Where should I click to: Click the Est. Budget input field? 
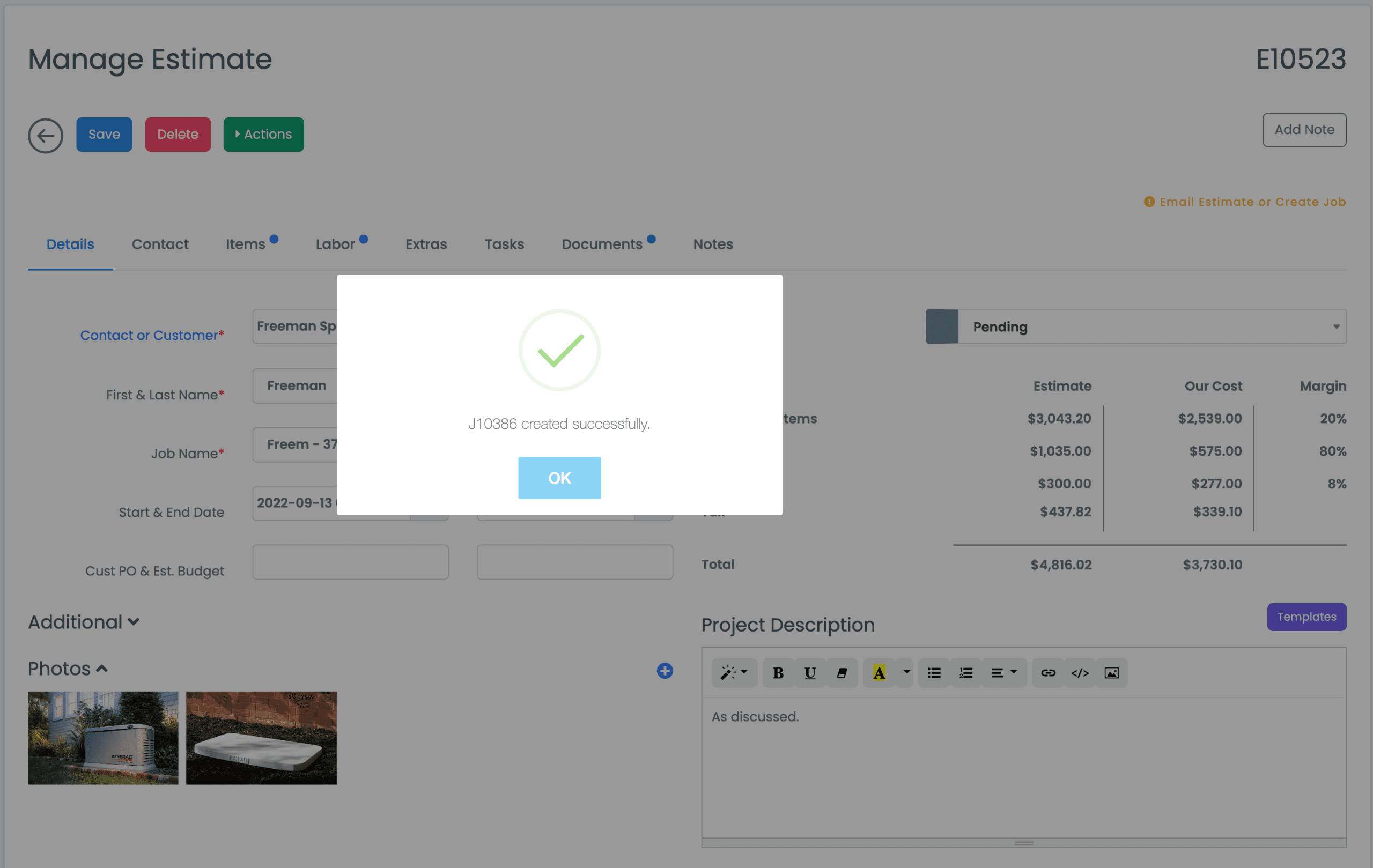pyautogui.click(x=575, y=562)
